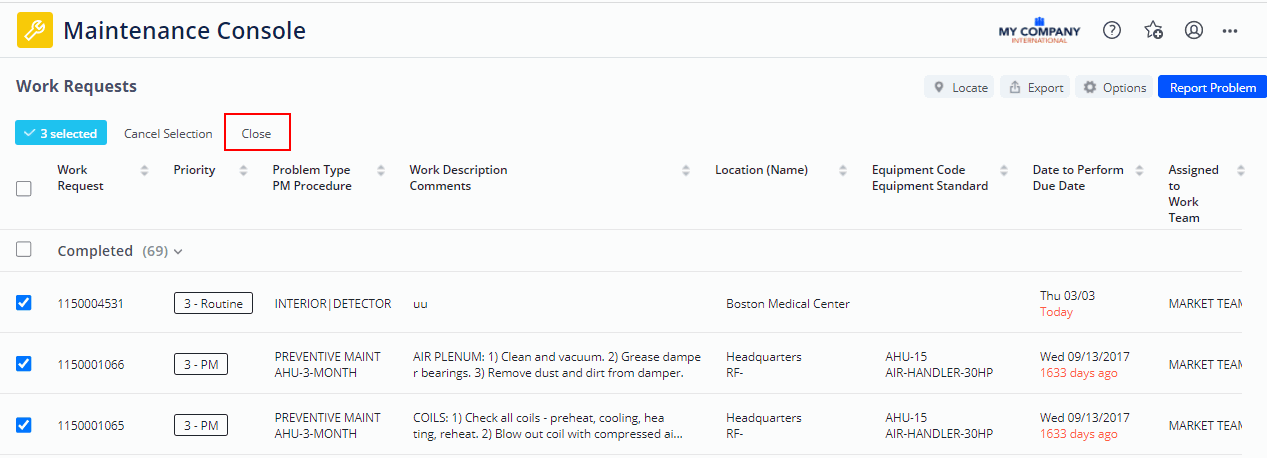Click the add-to-favorites star icon

(1153, 30)
